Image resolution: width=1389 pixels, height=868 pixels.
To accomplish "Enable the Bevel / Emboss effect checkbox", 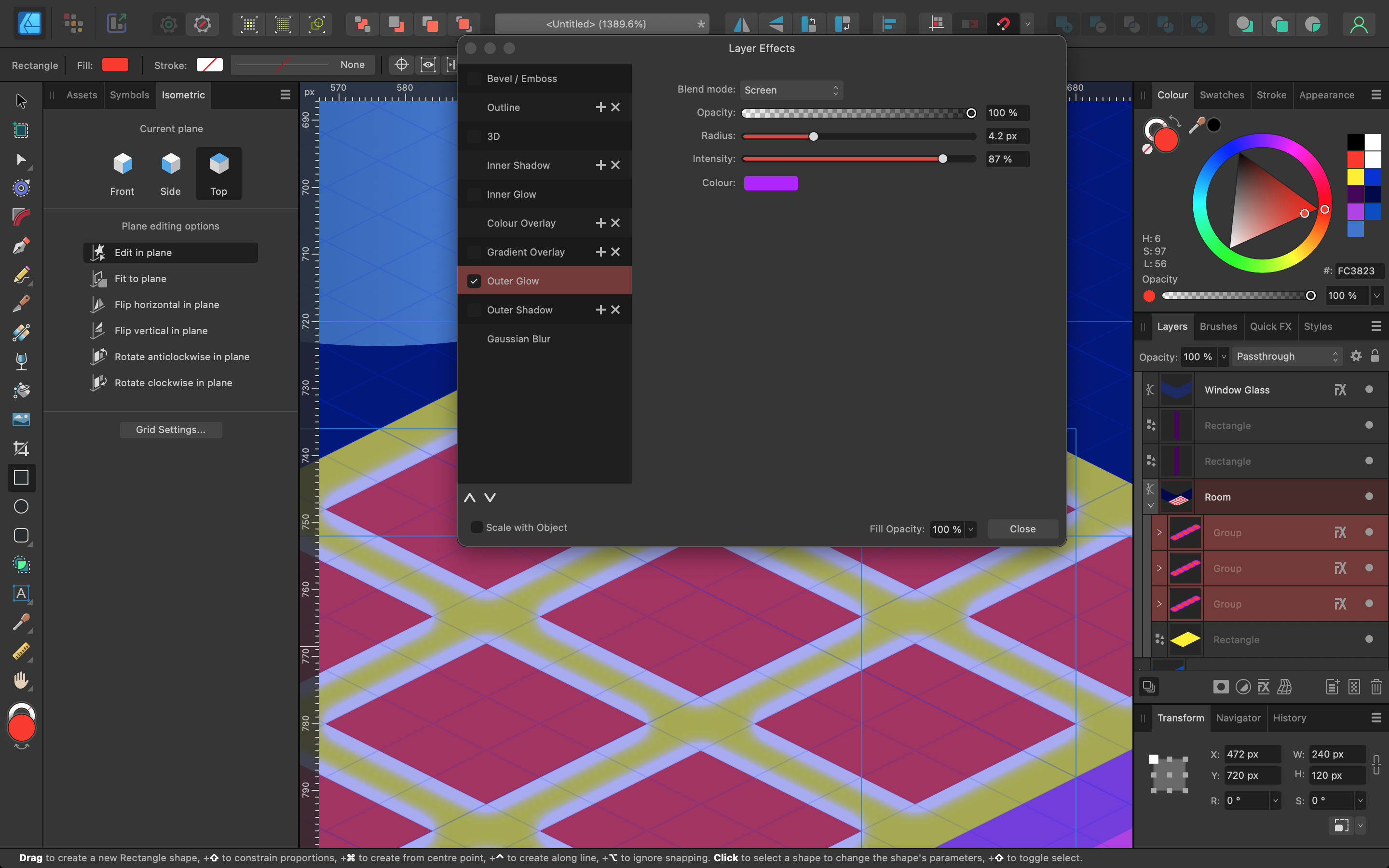I will pos(474,79).
